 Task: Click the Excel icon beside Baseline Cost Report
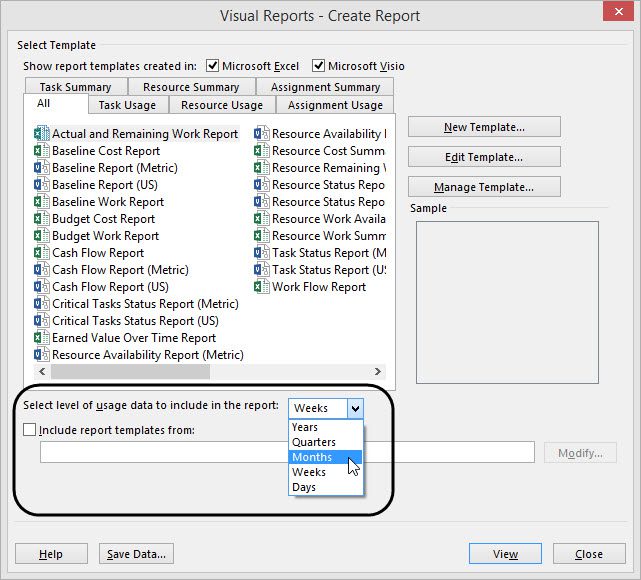click(42, 151)
